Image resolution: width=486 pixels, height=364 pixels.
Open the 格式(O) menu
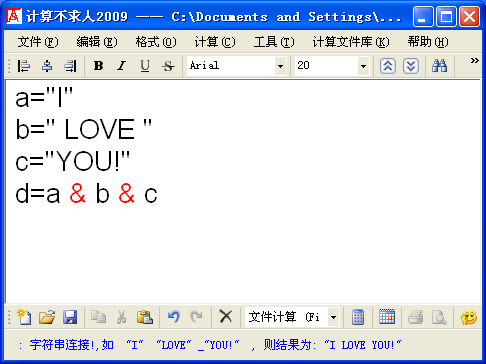156,42
